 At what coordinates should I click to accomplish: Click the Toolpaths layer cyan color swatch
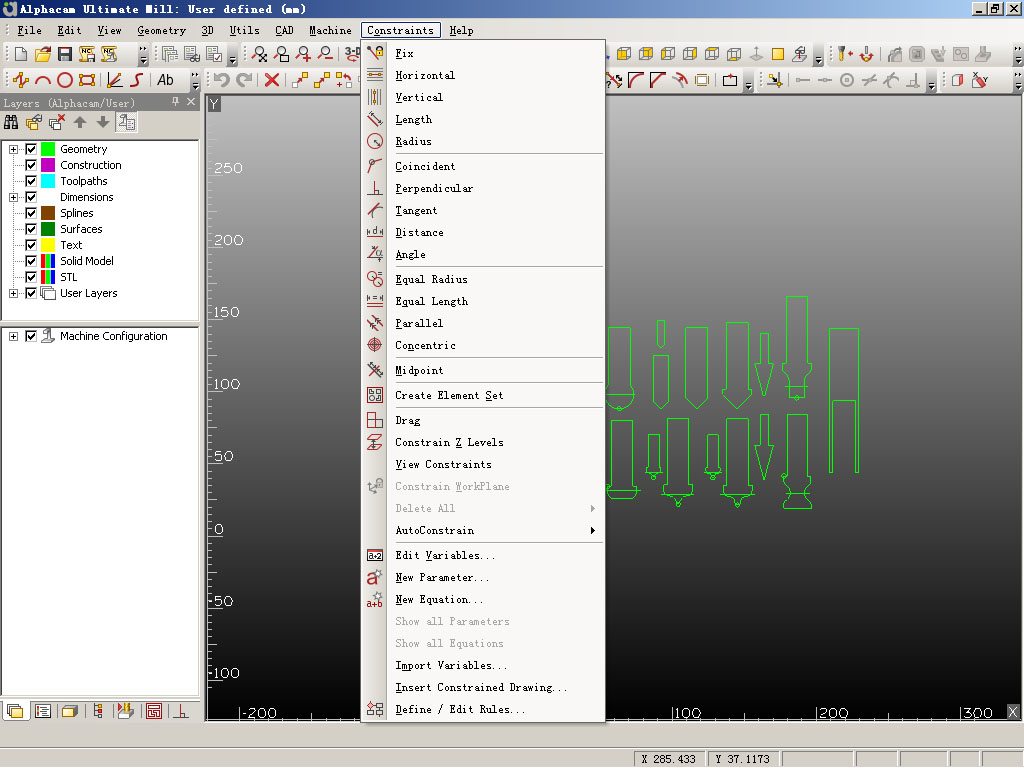pos(48,181)
